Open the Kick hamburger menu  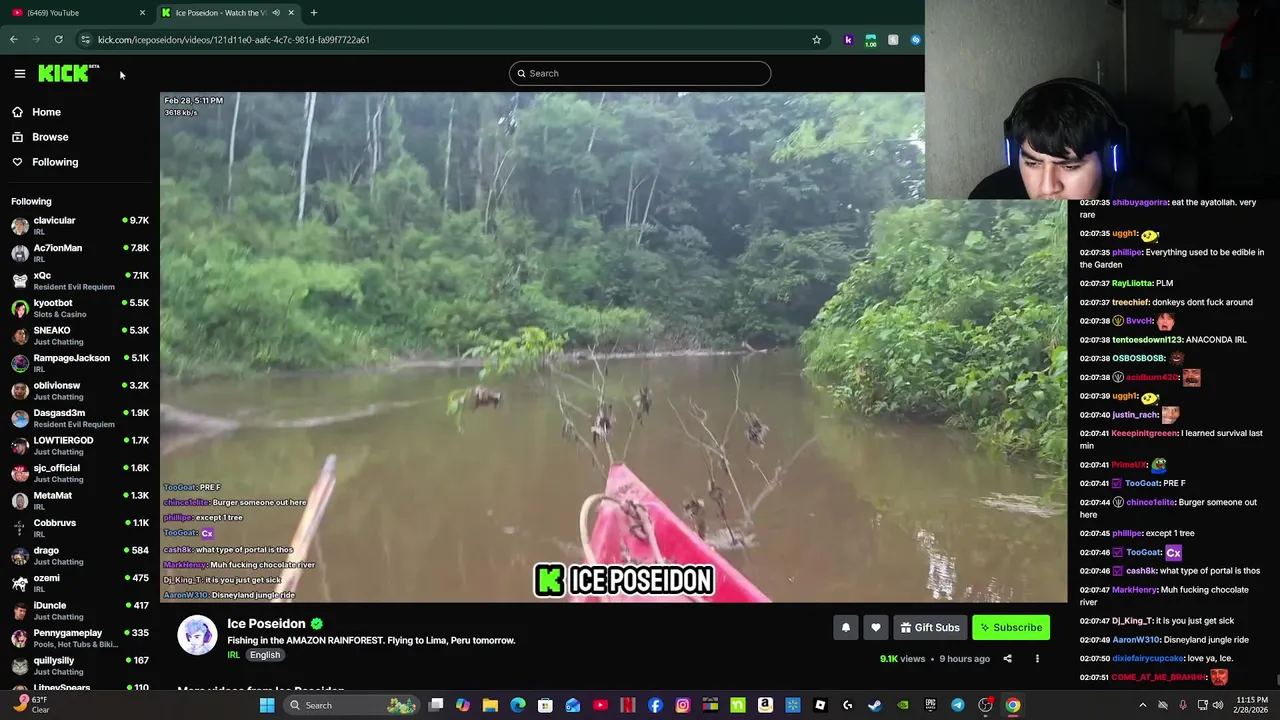[x=19, y=73]
